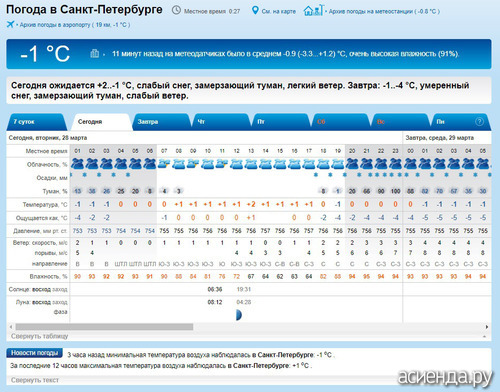Click the right scroll arrow of the table
The width and height of the screenshot is (500, 392).
pos(487,327)
